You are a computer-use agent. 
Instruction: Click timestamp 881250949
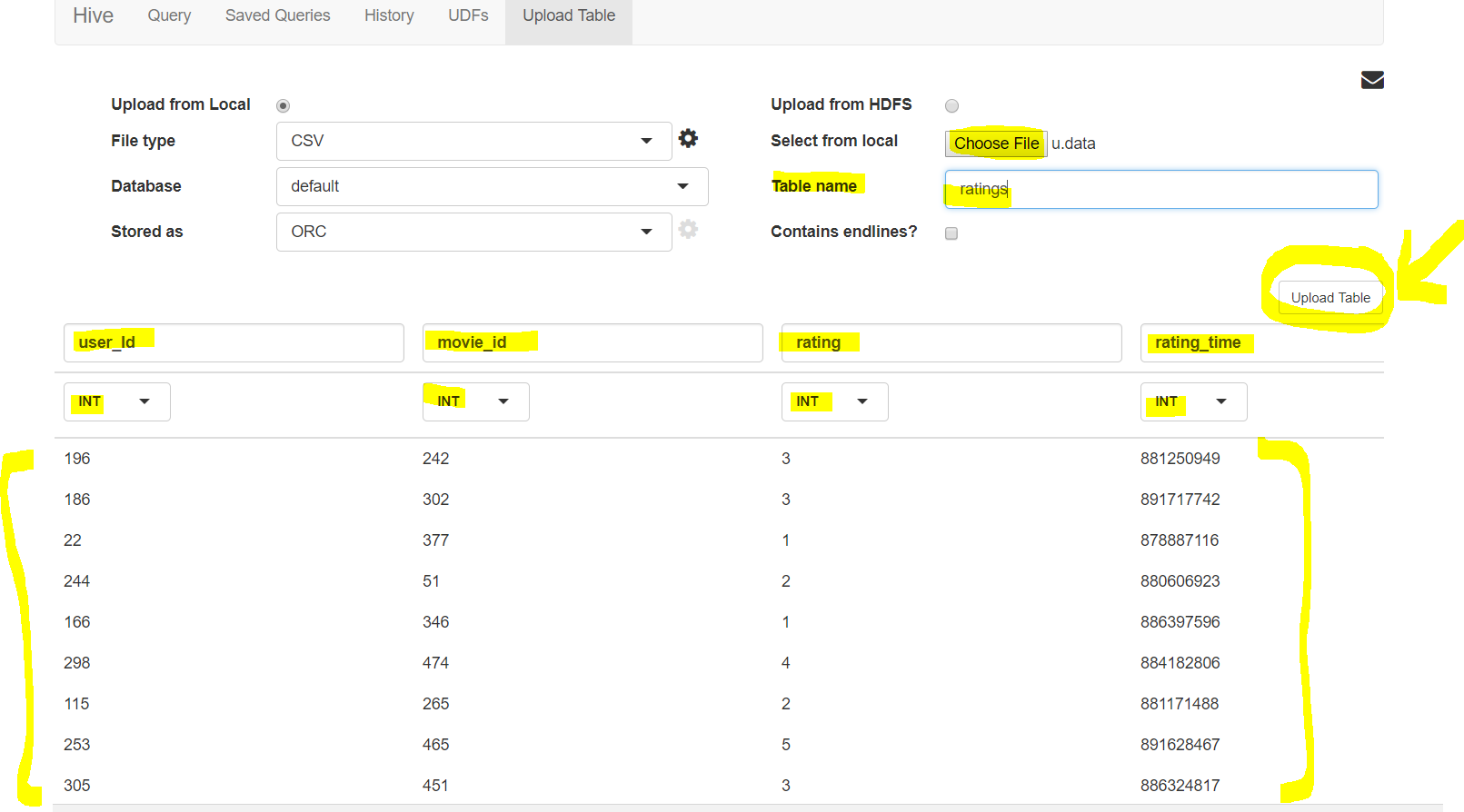pyautogui.click(x=1180, y=459)
